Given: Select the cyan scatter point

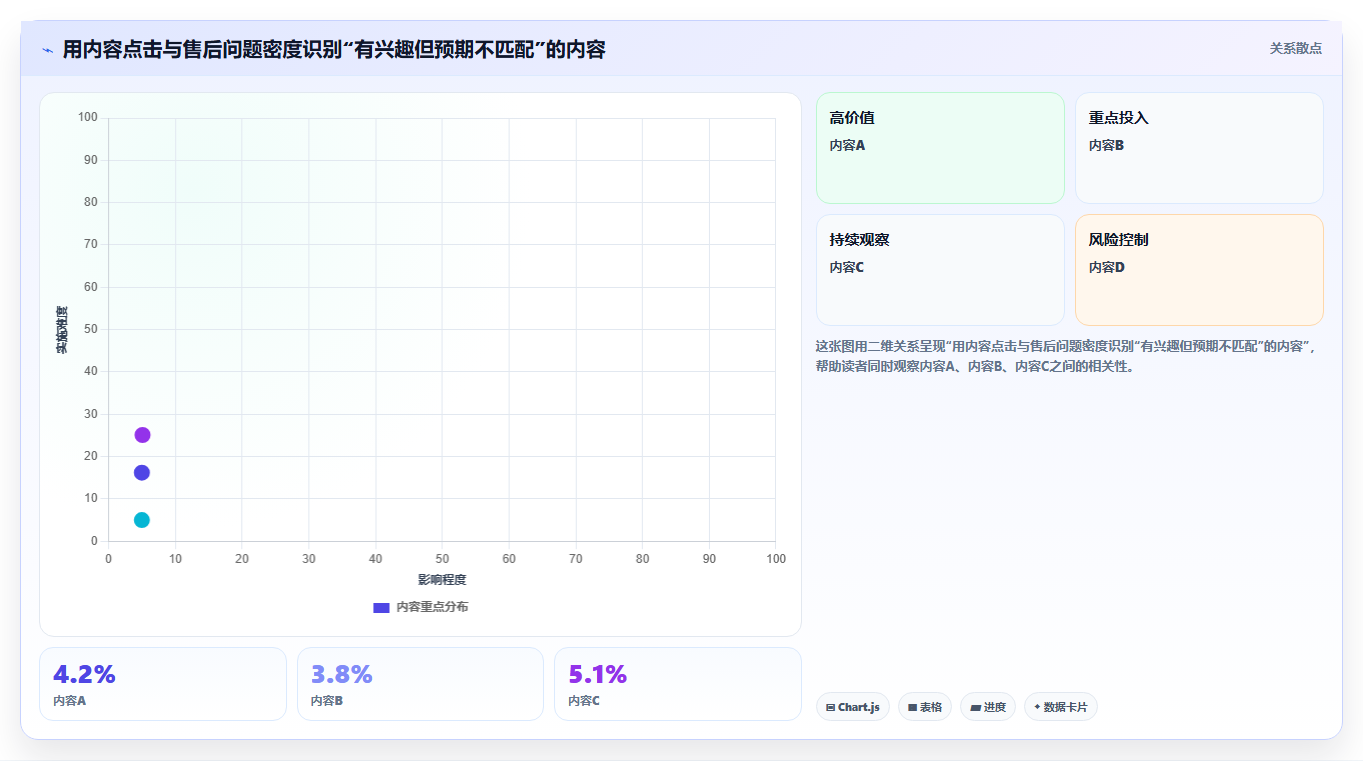Looking at the screenshot, I should point(142,520).
